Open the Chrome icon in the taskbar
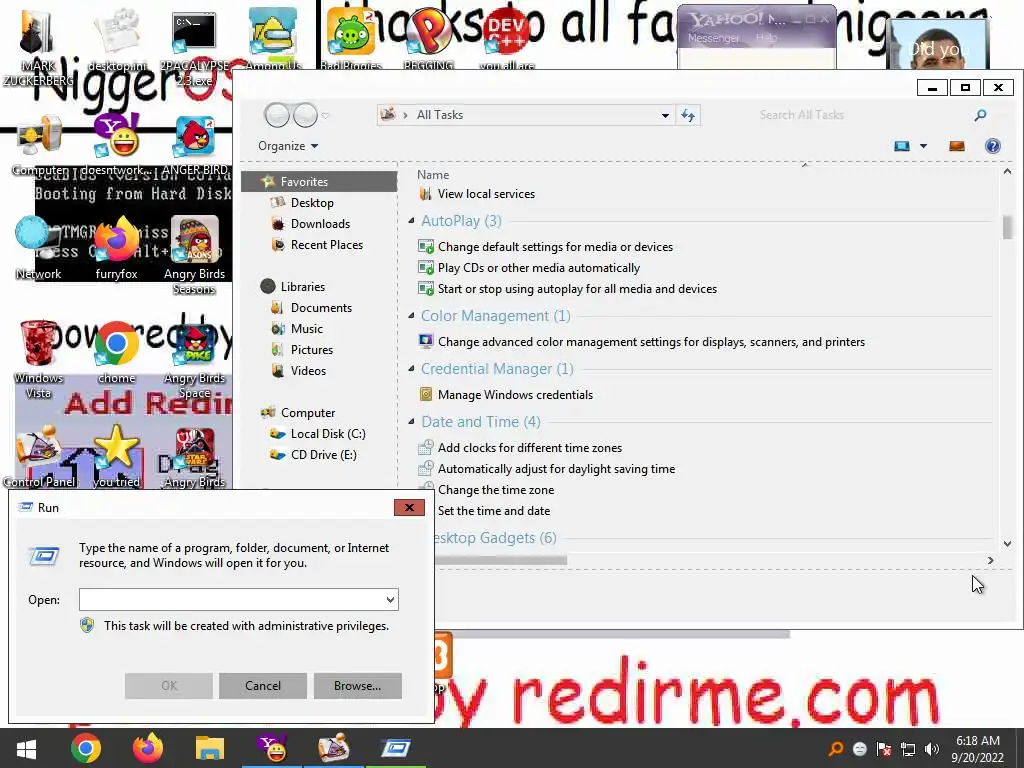Image resolution: width=1024 pixels, height=768 pixels. click(x=86, y=748)
